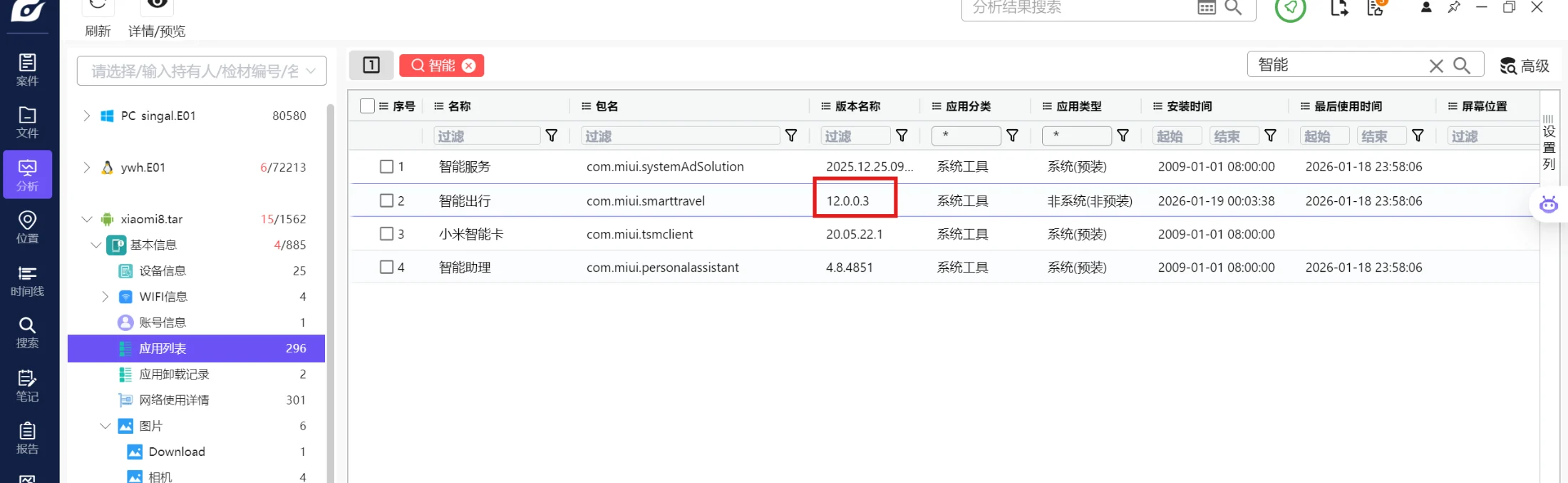Click the 包名 filter input field

681,136
